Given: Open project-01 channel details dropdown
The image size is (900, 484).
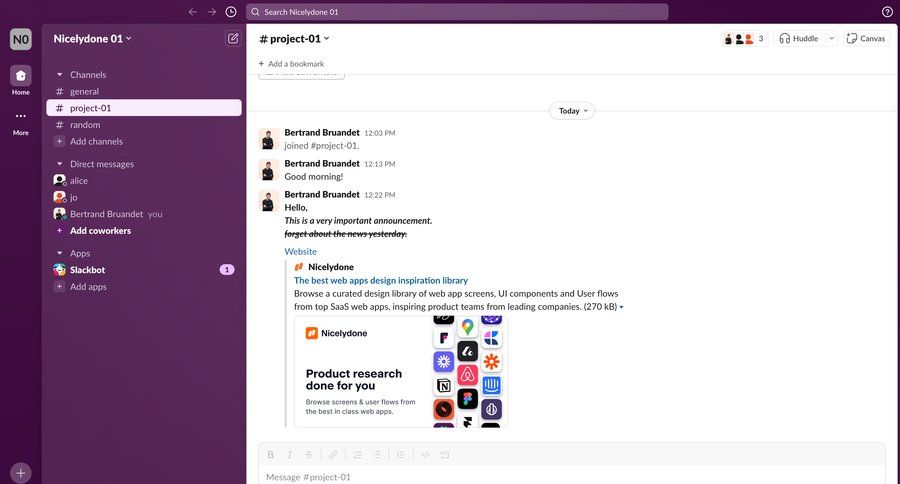Looking at the screenshot, I should (x=294, y=38).
